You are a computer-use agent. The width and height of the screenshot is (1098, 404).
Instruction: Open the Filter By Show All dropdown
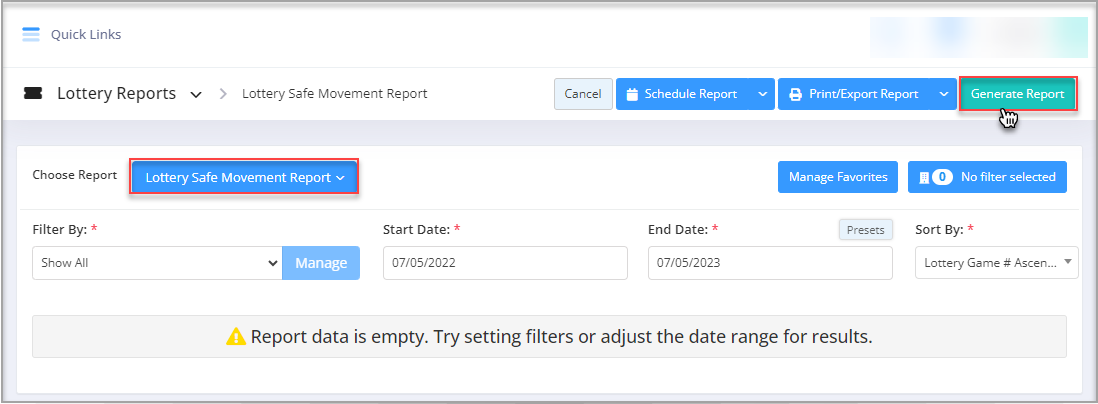[x=158, y=263]
